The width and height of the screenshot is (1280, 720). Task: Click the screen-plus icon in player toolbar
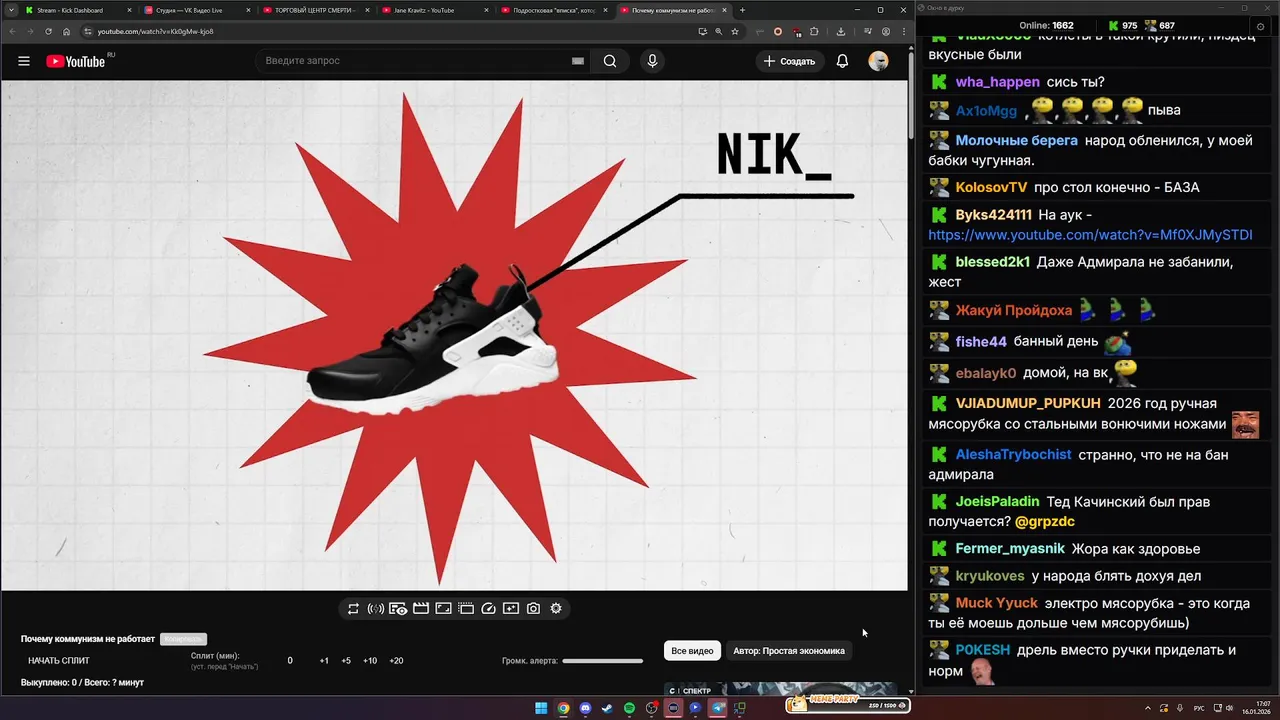pos(511,608)
